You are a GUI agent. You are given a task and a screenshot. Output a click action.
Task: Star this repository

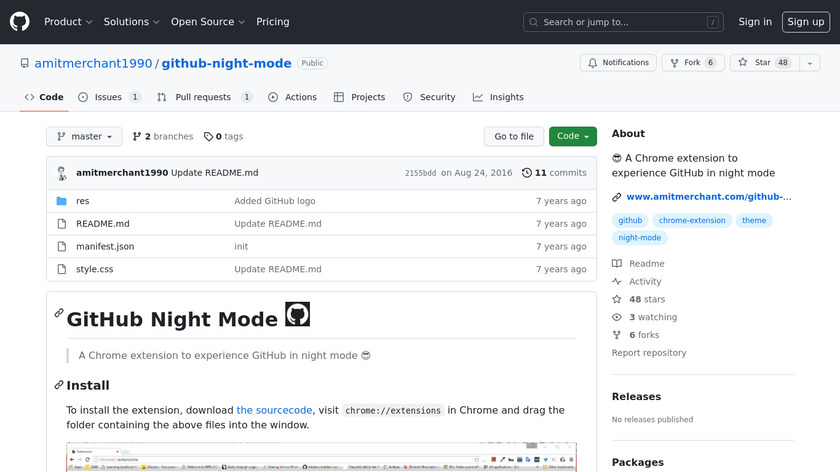pyautogui.click(x=755, y=63)
